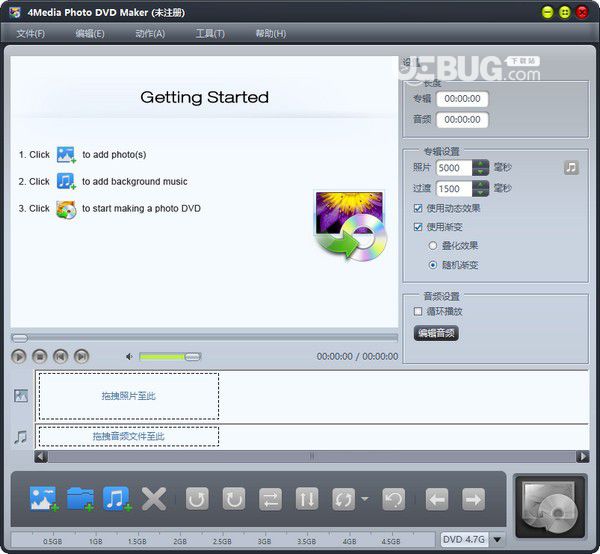Click the vertical flip icon
The height and width of the screenshot is (554, 600).
[x=307, y=499]
